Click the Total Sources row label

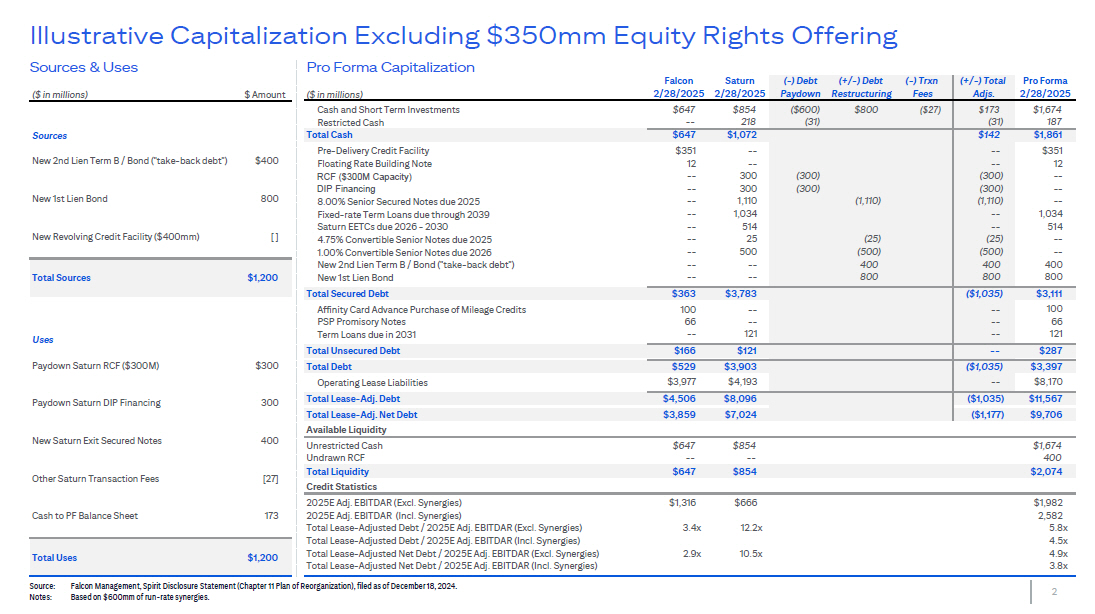click(61, 278)
